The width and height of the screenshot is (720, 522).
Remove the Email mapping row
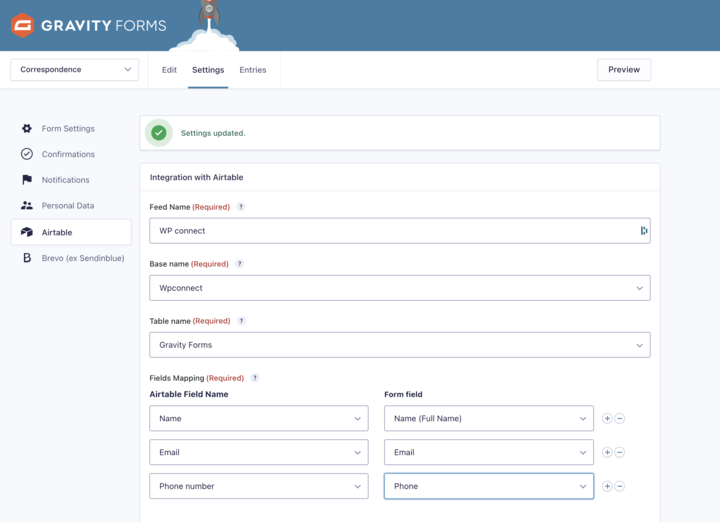619,452
